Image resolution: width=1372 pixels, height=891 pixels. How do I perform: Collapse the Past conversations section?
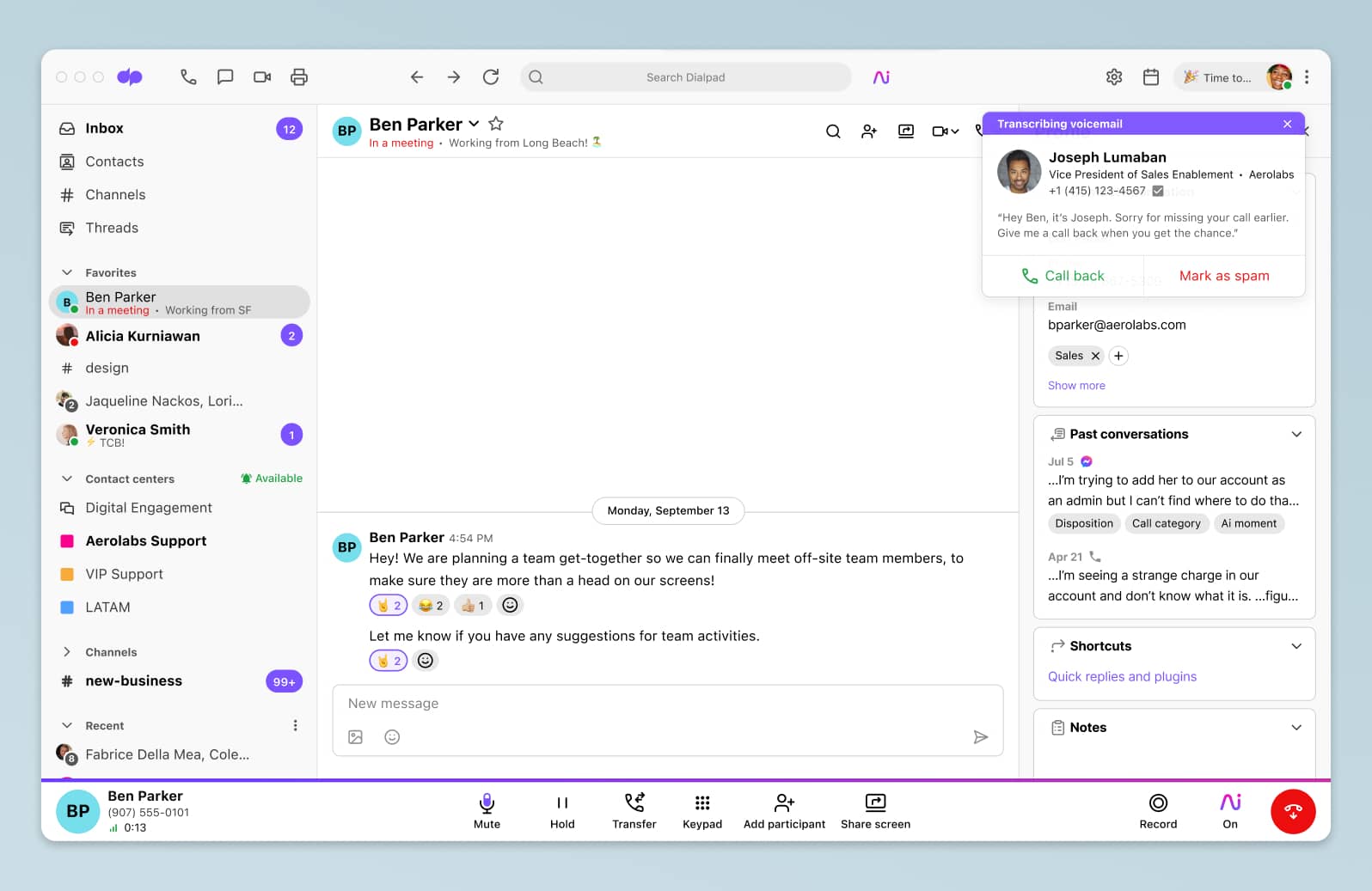1296,434
